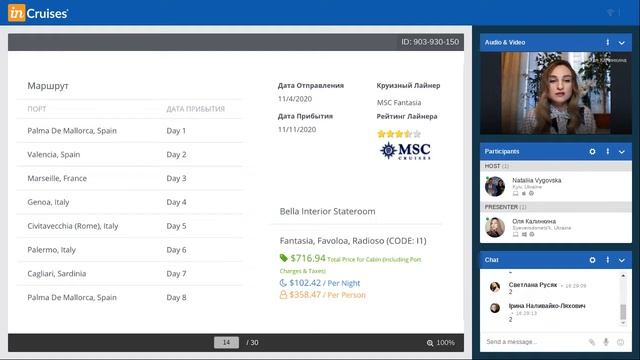Click the slide page number box 14

(x=226, y=342)
